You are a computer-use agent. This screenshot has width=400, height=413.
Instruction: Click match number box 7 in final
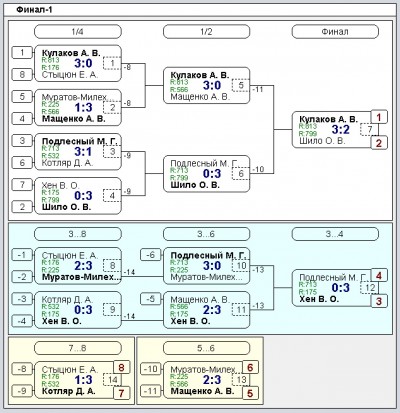click(x=370, y=129)
